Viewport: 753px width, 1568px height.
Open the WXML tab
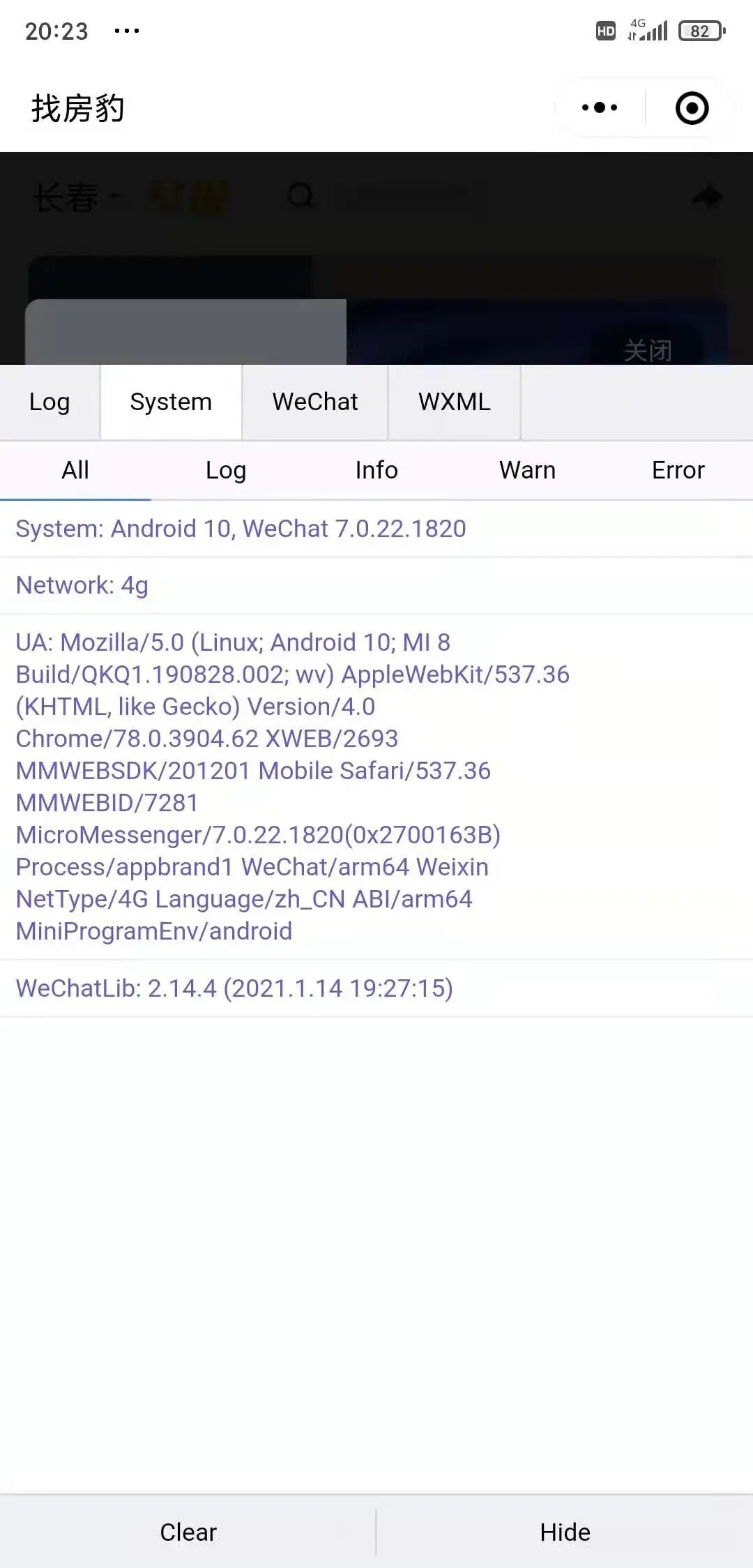pyautogui.click(x=455, y=402)
